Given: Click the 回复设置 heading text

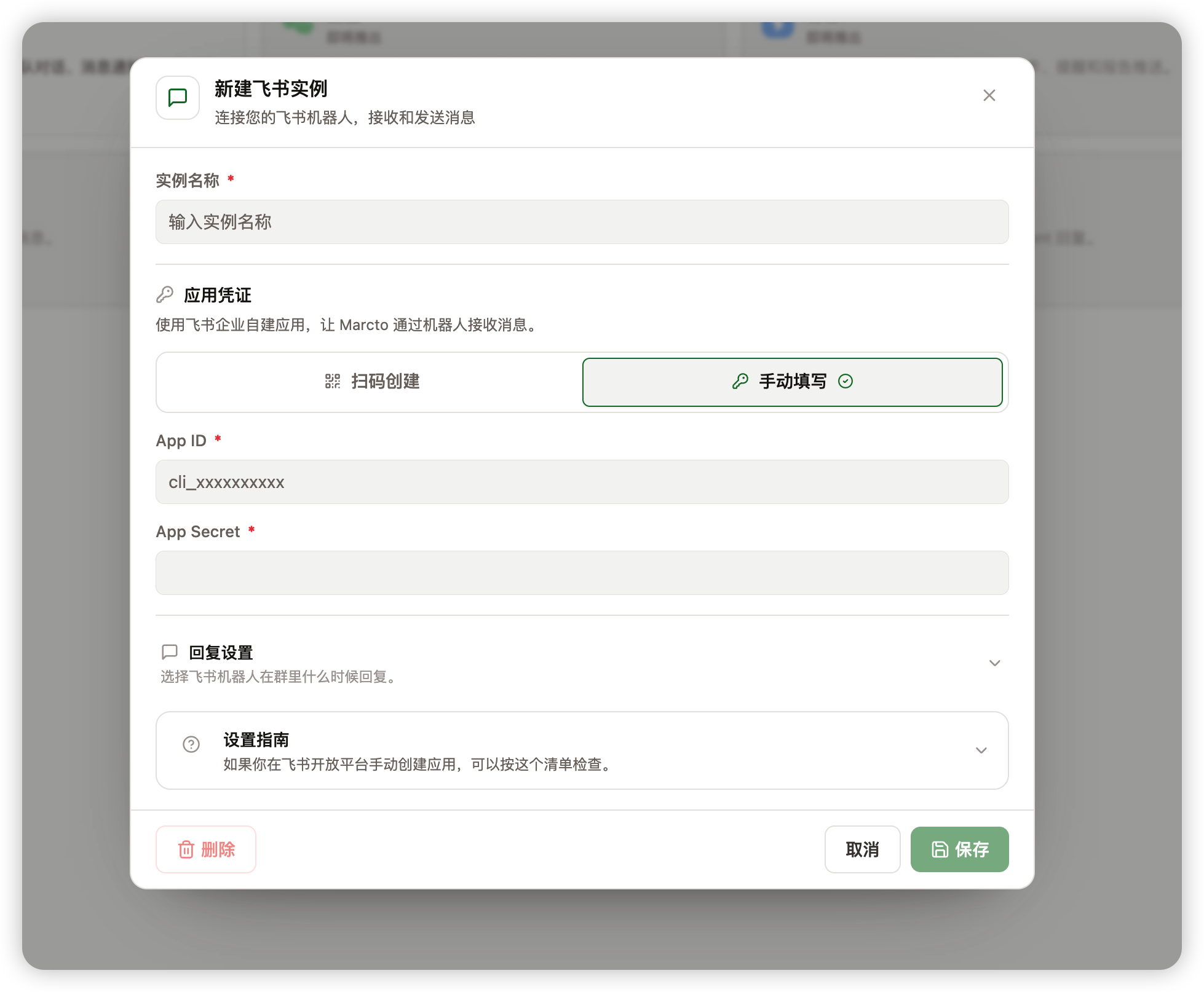Looking at the screenshot, I should 221,652.
